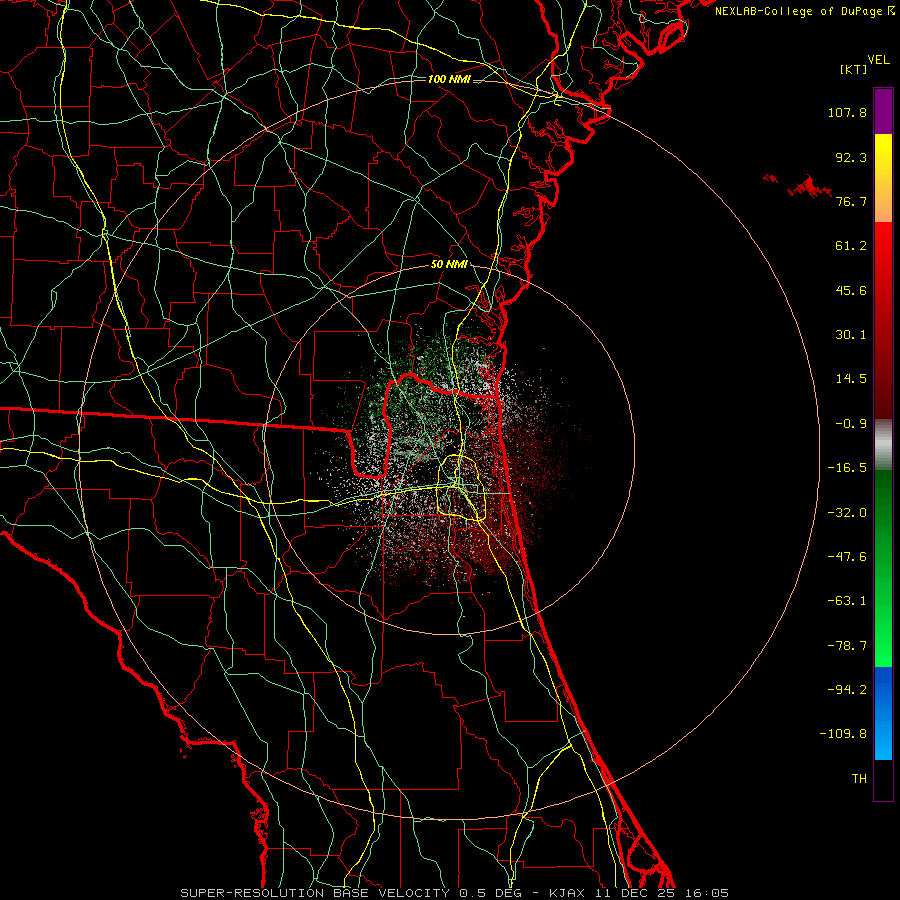
Task: Click the -0.9 legend value
Action: 851,424
